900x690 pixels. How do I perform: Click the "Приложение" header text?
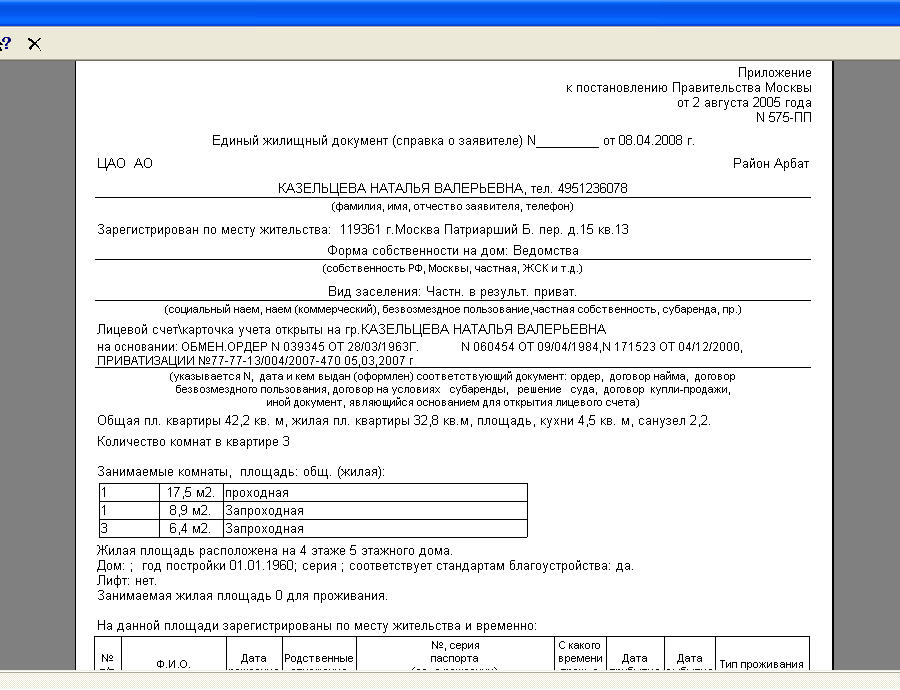coord(774,73)
